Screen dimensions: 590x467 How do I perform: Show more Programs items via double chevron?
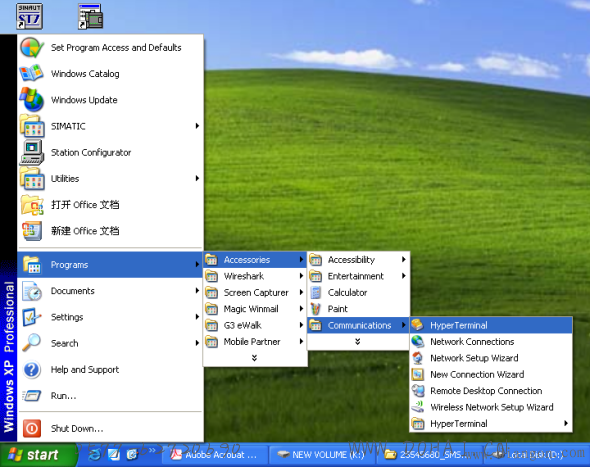point(254,358)
